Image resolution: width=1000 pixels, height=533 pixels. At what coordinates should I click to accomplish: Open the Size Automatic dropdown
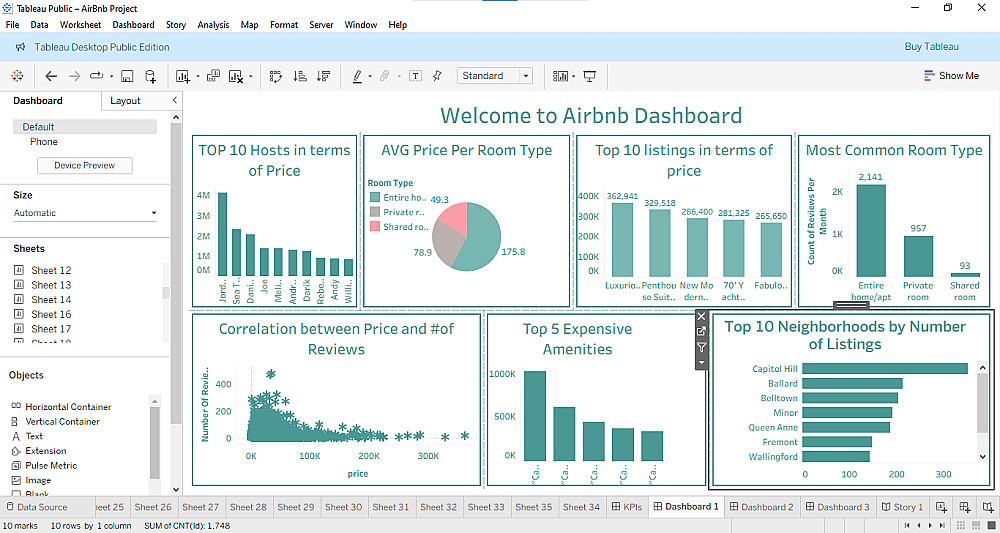pos(85,213)
